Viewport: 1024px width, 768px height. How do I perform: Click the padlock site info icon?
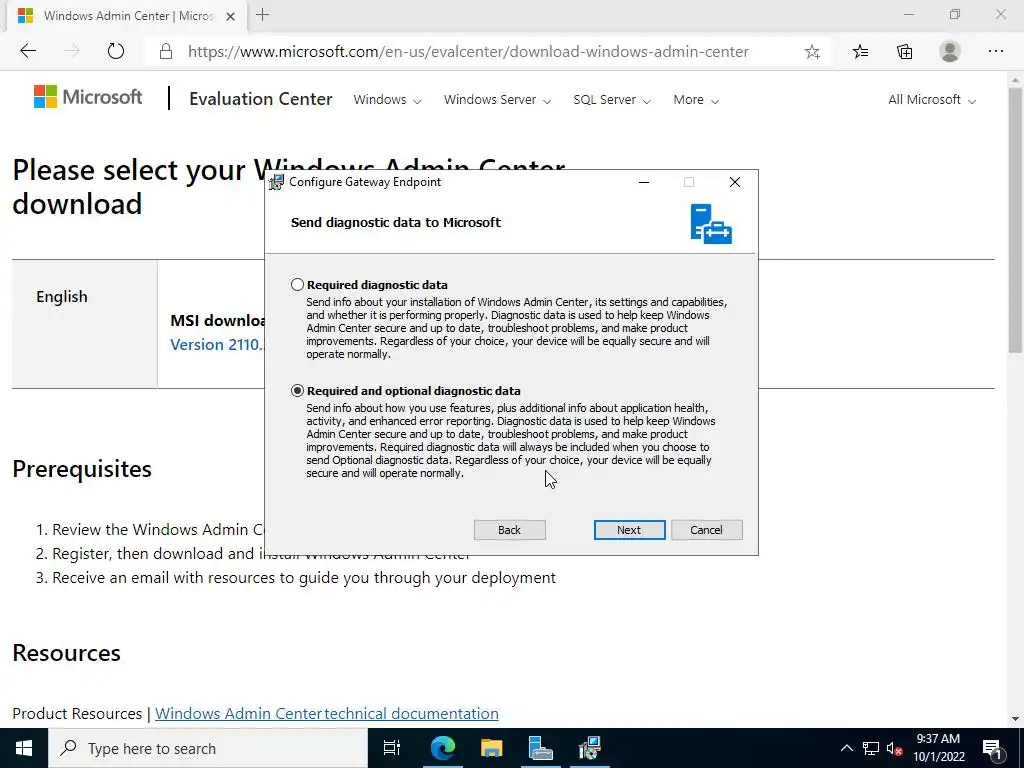(x=166, y=52)
